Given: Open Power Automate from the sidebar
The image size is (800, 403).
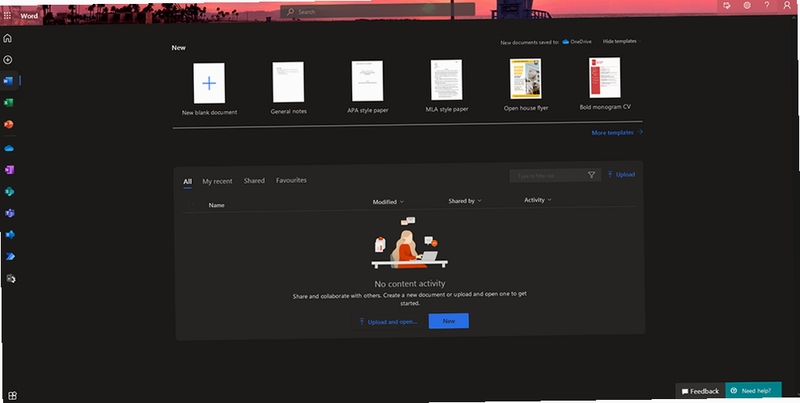Looking at the screenshot, I should point(10,257).
